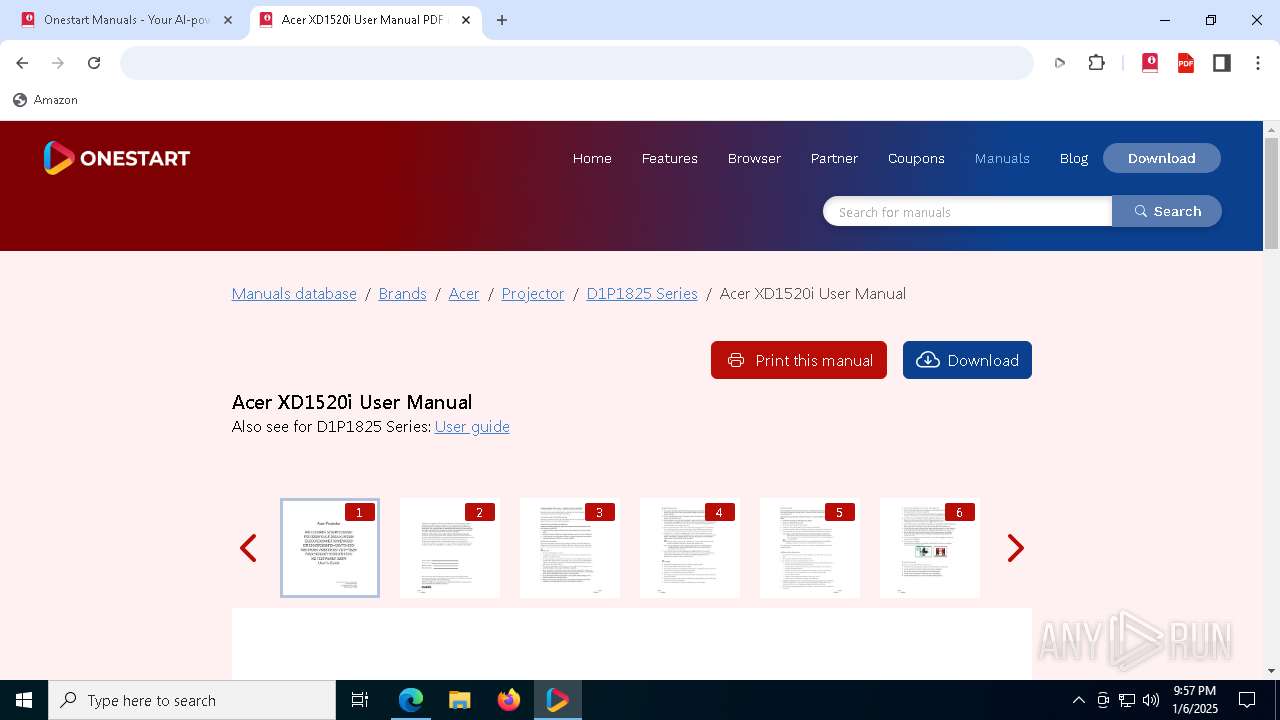Screen dimensions: 1280x720
Task: Click the OneStart logo
Action: pyautogui.click(x=117, y=158)
